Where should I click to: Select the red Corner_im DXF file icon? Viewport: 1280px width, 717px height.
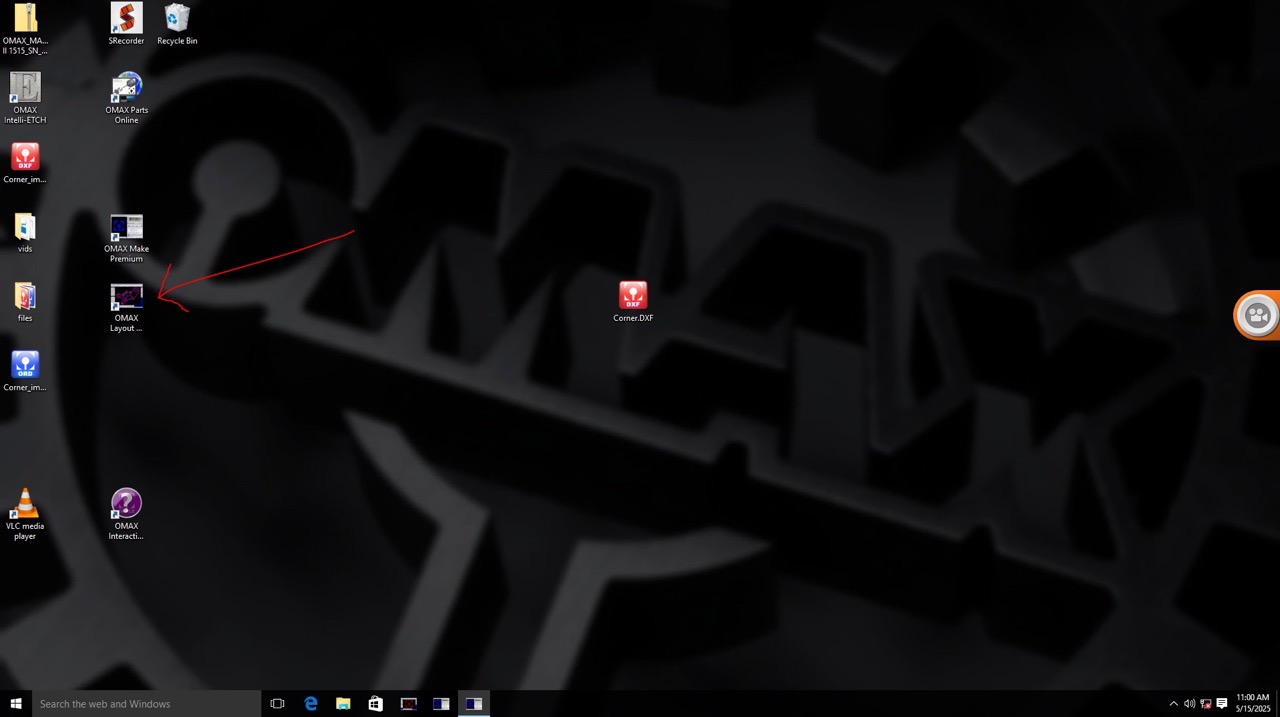click(25, 163)
